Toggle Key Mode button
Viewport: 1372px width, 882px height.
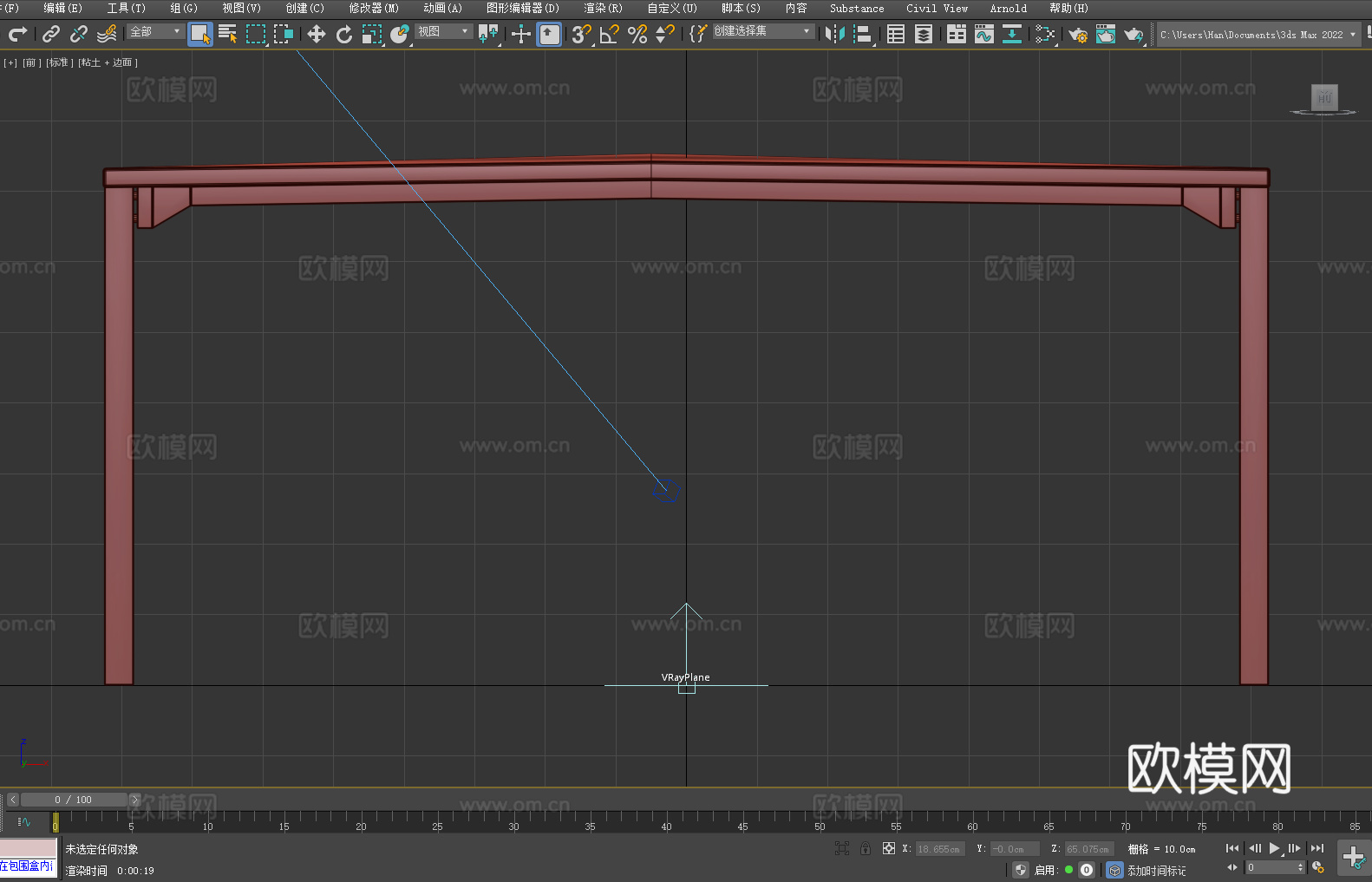pos(1232,867)
